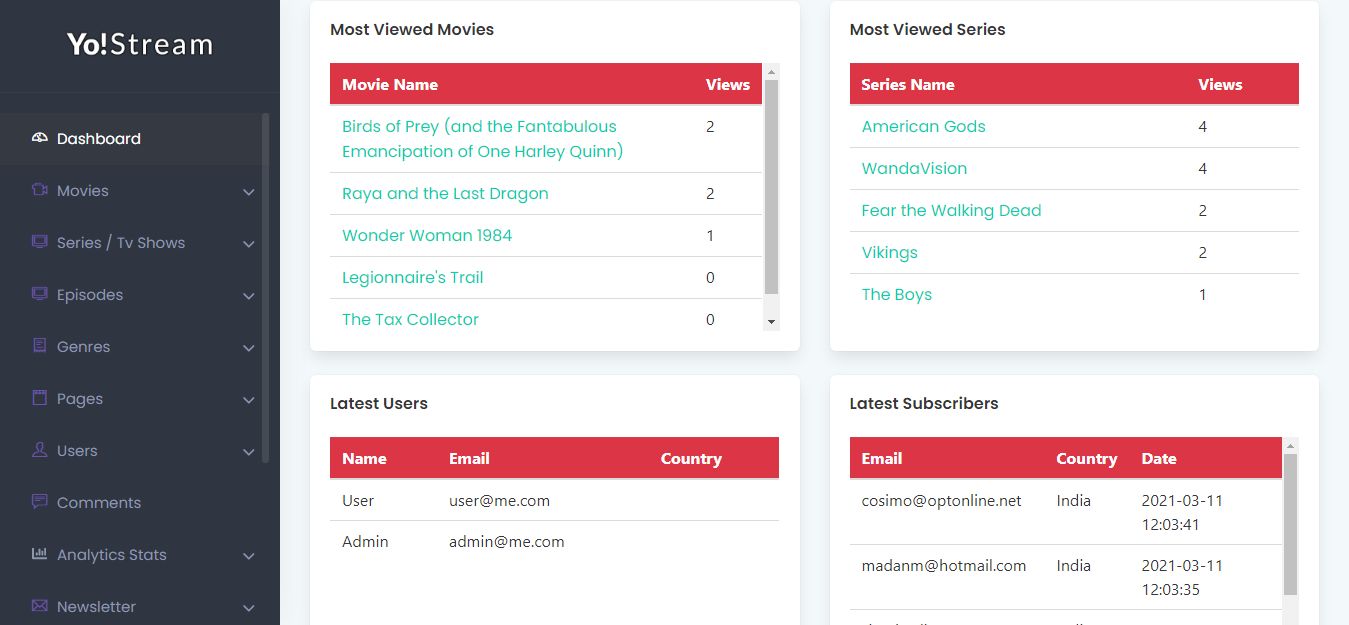Image resolution: width=1349 pixels, height=625 pixels.
Task: Click the Pages window icon
Action: coord(40,398)
